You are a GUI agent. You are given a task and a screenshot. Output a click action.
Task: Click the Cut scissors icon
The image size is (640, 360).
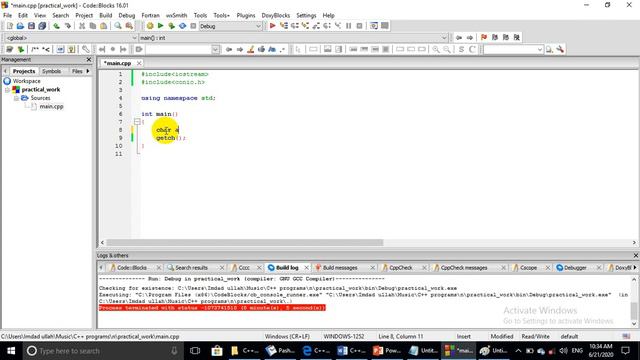[x=82, y=26]
